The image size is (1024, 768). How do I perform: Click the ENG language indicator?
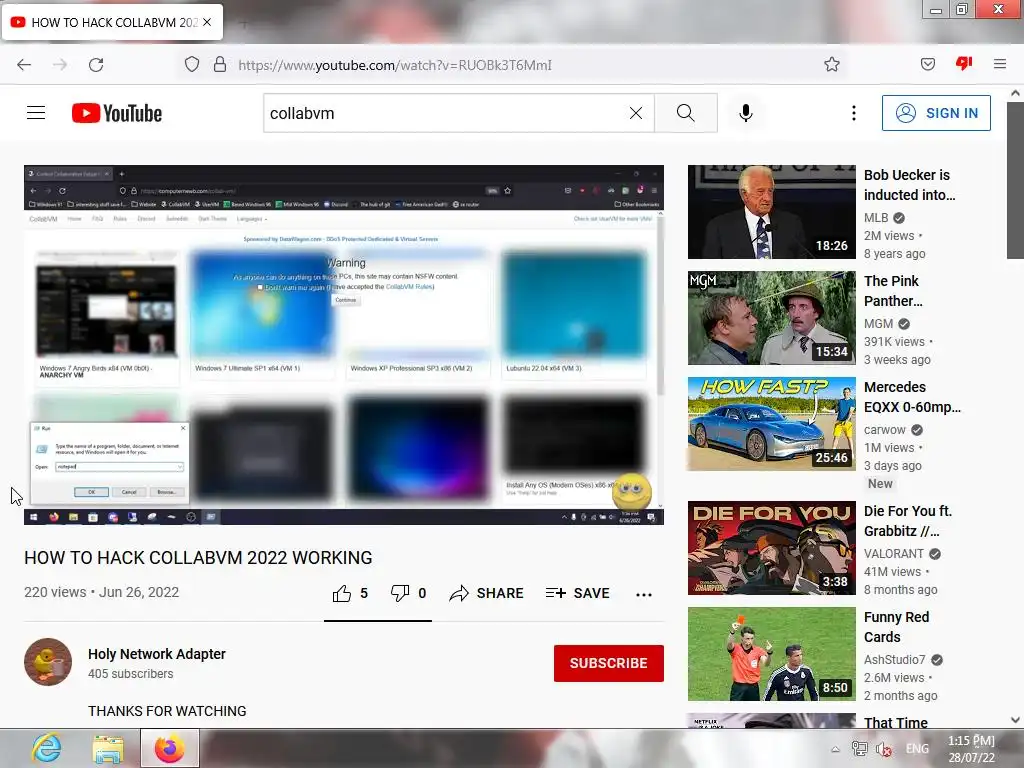click(917, 749)
